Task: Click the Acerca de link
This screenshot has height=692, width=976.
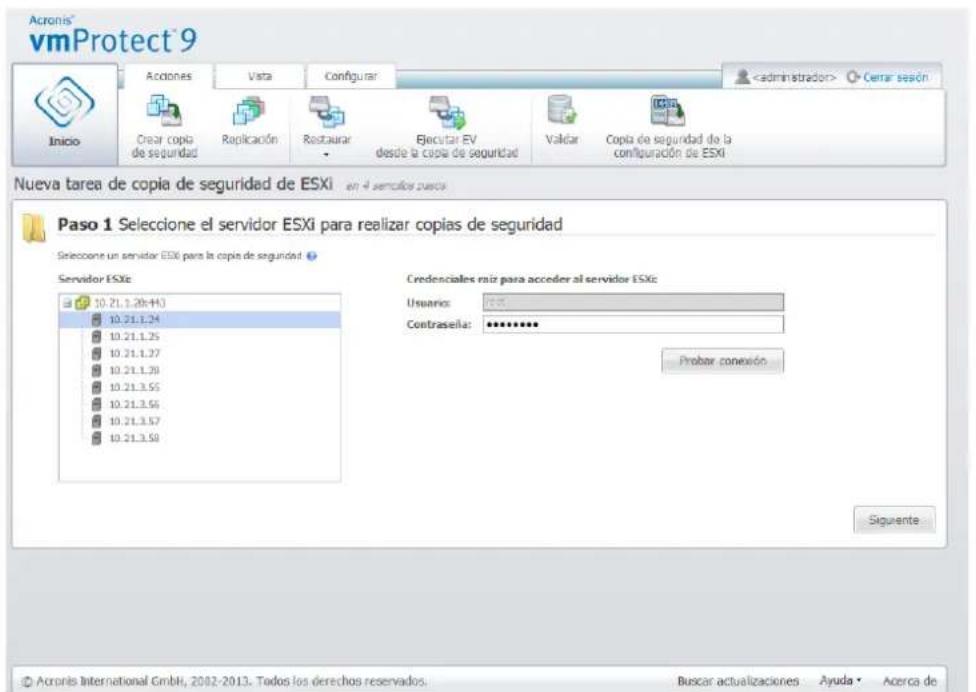Action: point(909,681)
